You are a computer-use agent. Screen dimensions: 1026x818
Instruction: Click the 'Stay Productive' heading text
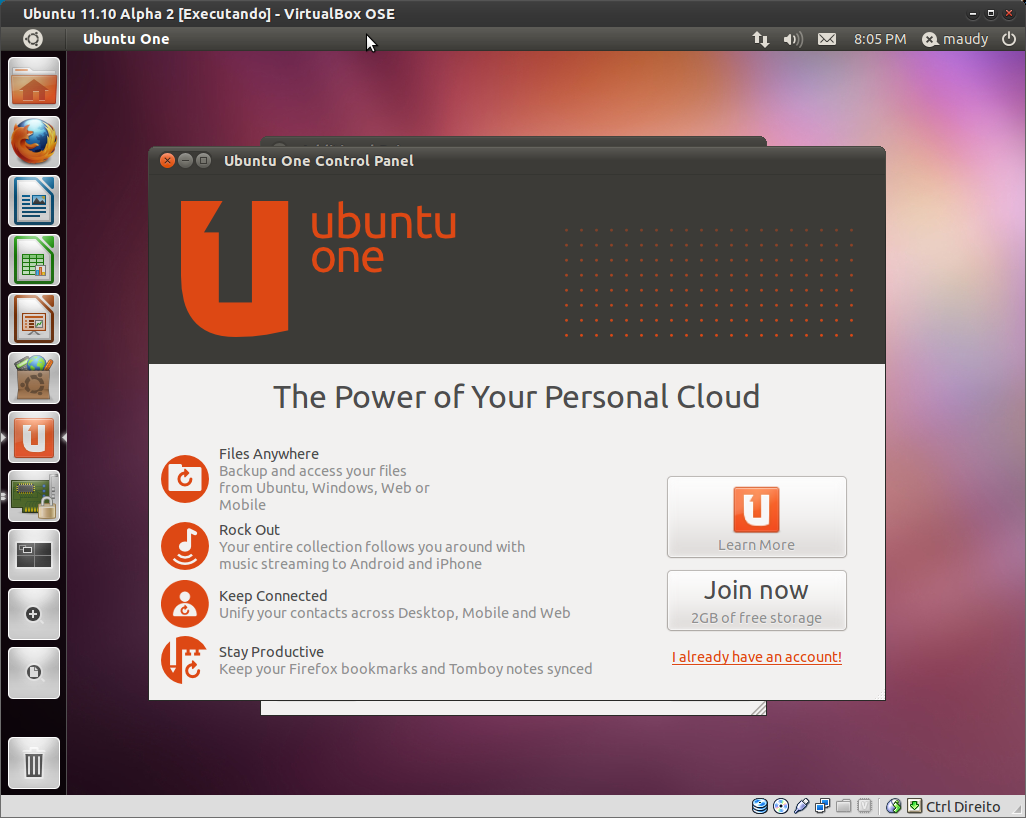271,652
